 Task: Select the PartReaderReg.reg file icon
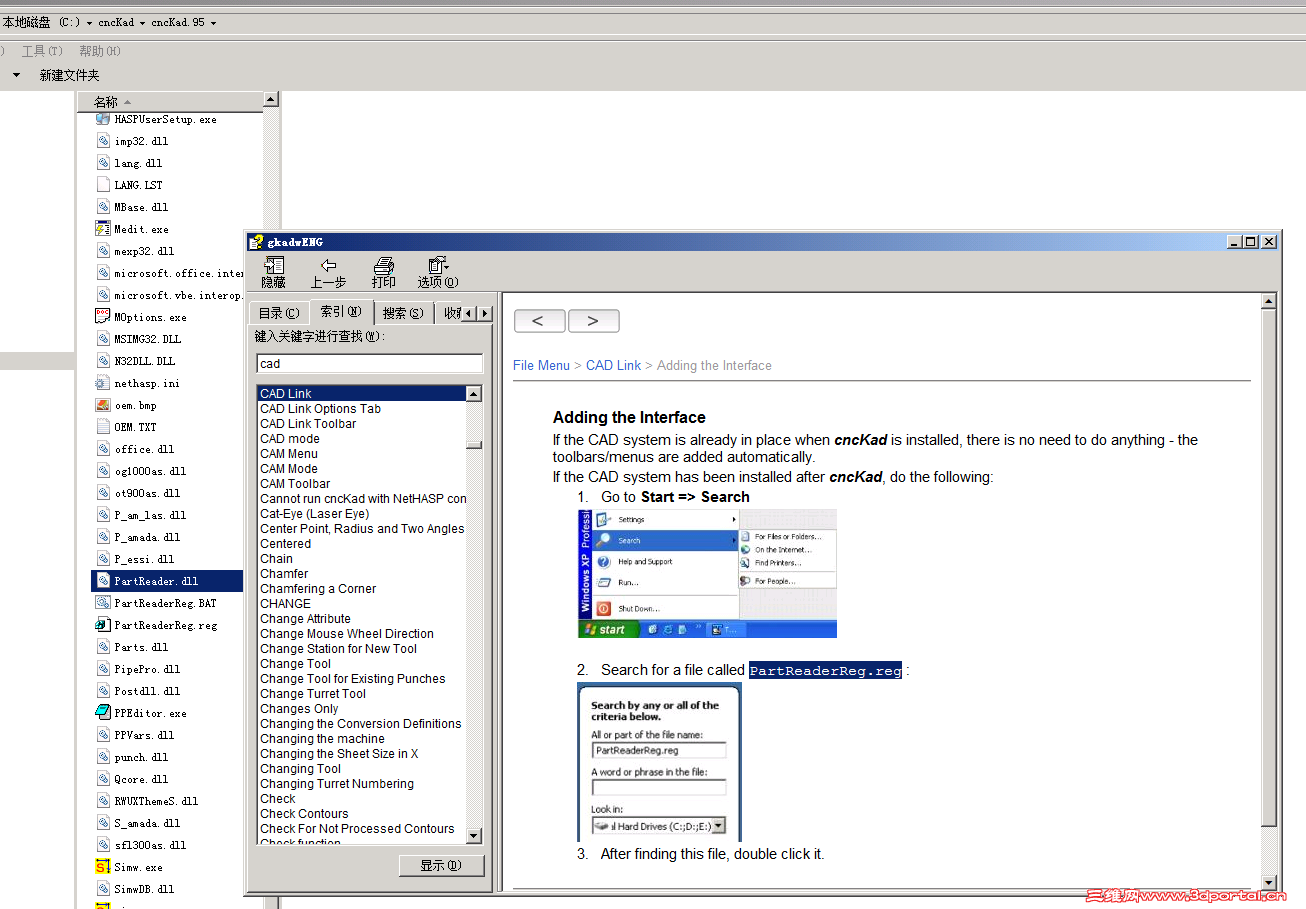tap(103, 625)
